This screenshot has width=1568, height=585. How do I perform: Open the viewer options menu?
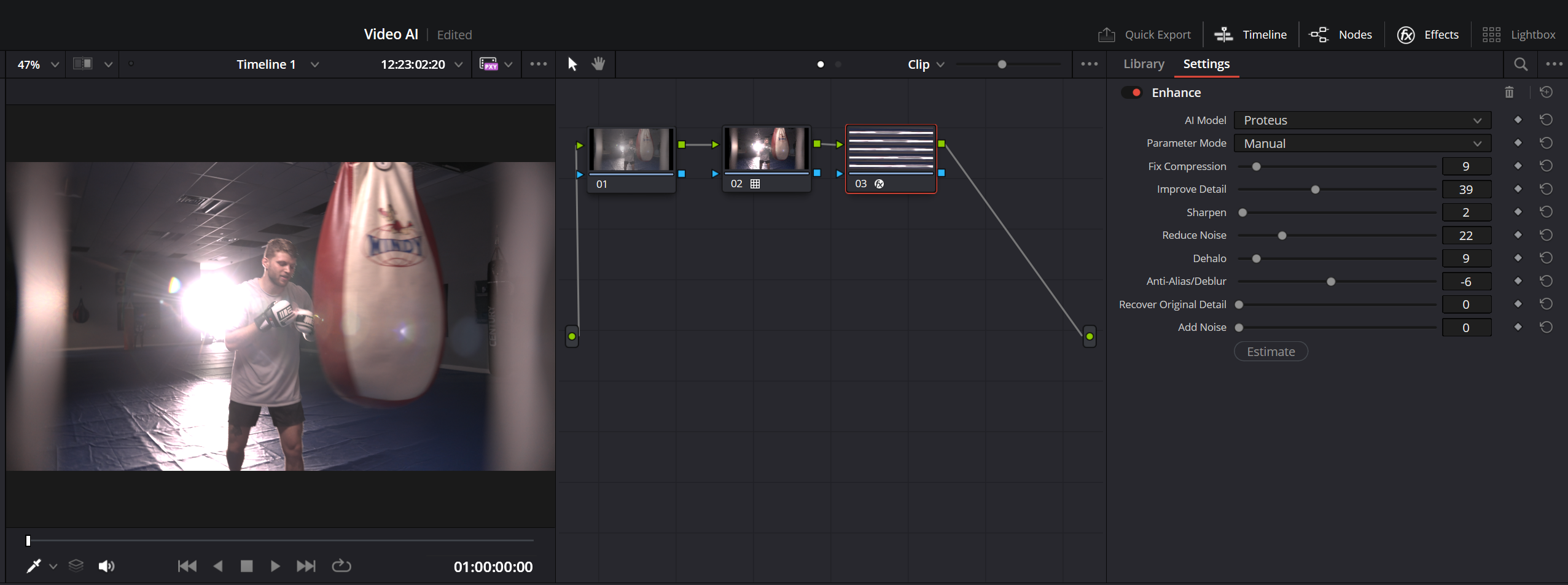(539, 64)
